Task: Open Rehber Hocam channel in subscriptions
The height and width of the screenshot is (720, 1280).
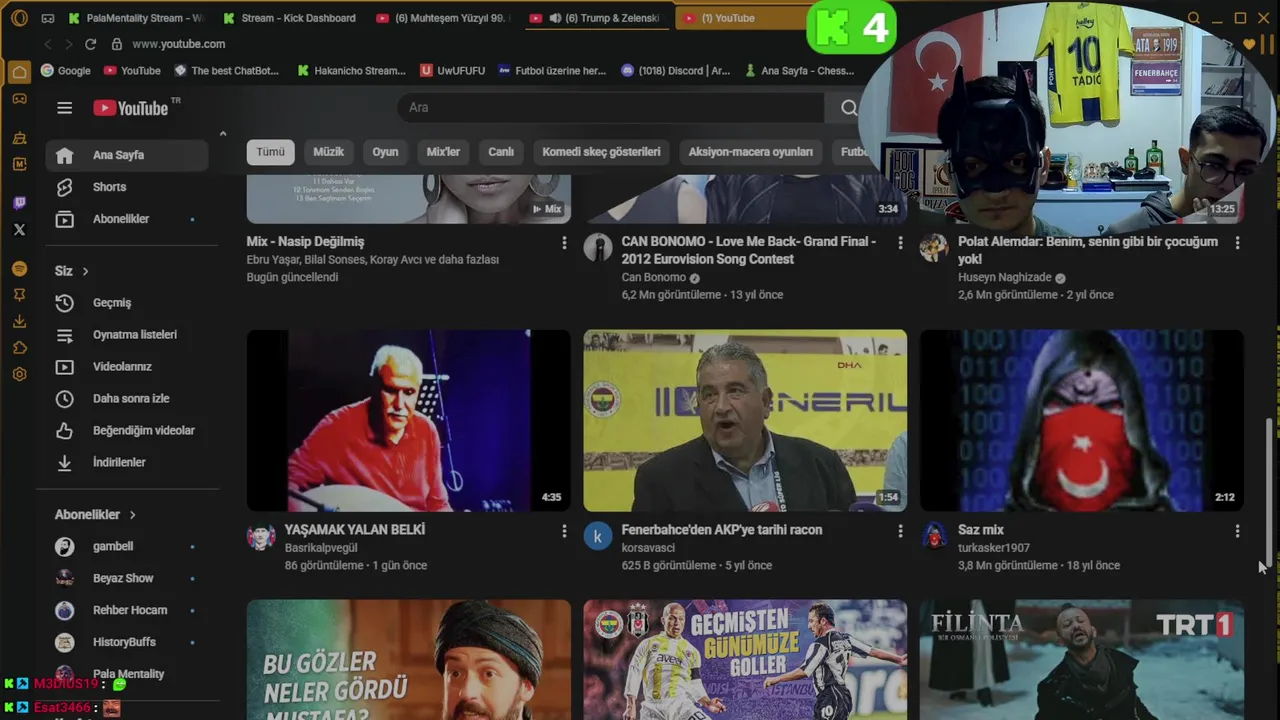Action: click(x=127, y=611)
